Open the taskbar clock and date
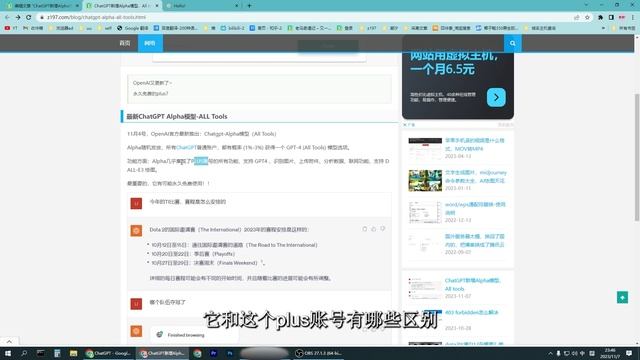The image size is (640, 360). (x=611, y=353)
